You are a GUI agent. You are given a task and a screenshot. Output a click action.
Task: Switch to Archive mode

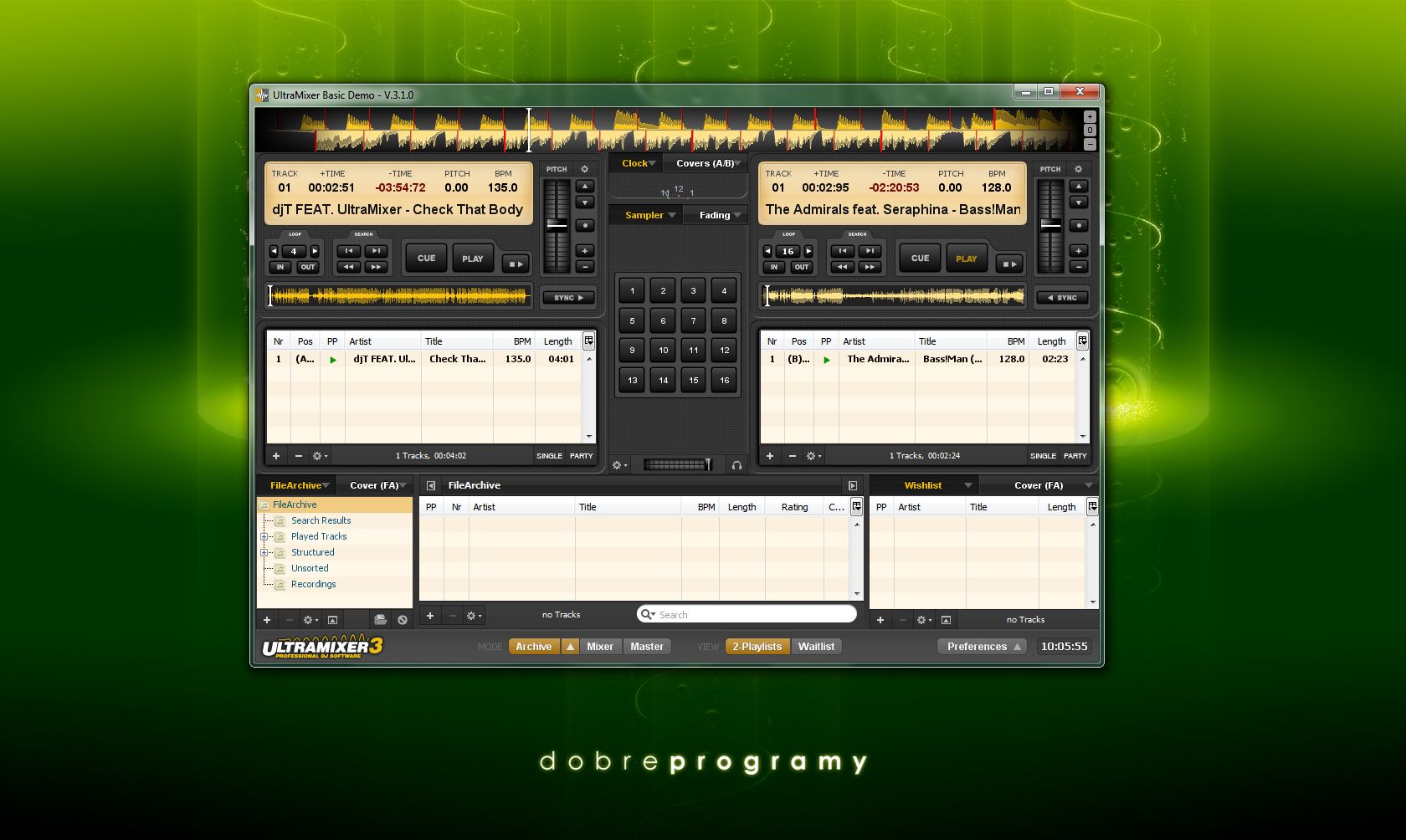pyautogui.click(x=534, y=647)
